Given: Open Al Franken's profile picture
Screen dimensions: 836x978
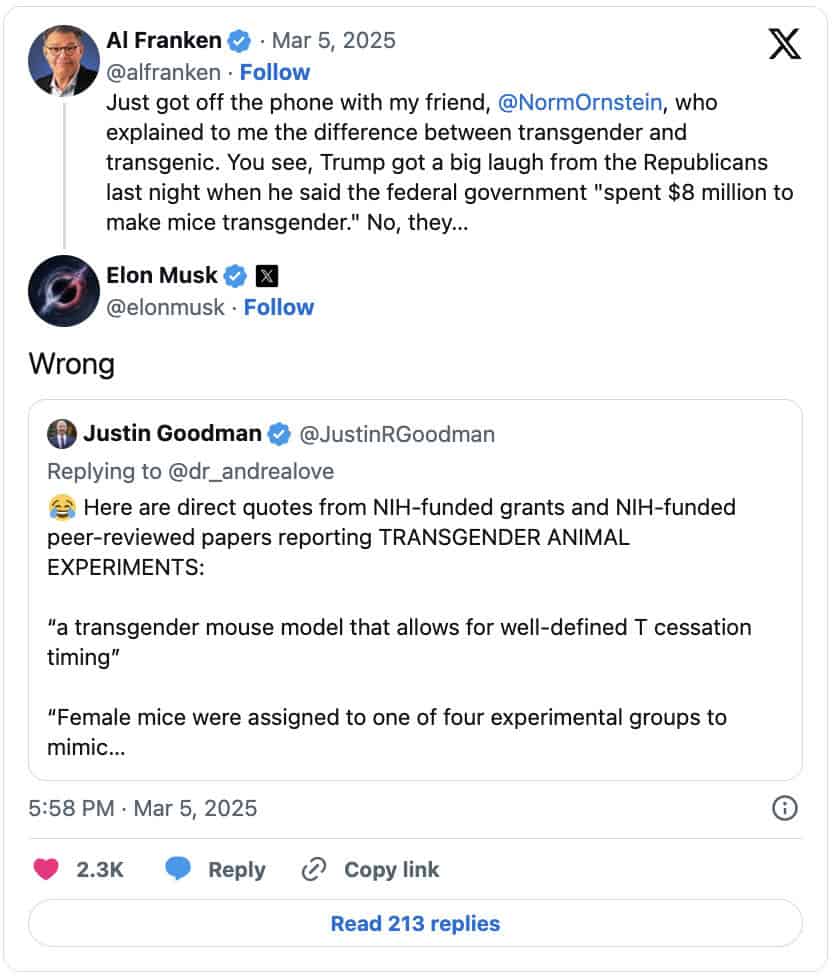Looking at the screenshot, I should coord(63,61).
